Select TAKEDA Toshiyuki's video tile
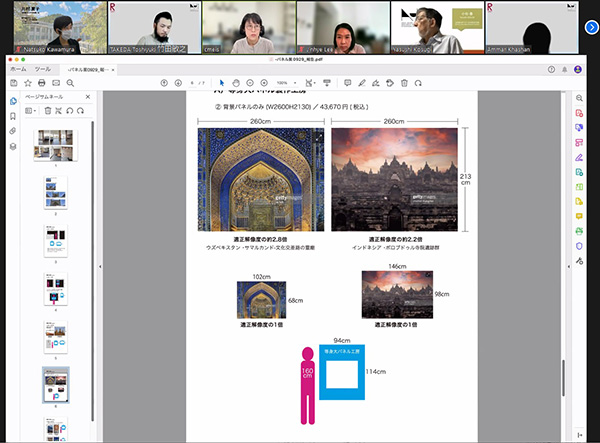The width and height of the screenshot is (600, 443). [155, 27]
